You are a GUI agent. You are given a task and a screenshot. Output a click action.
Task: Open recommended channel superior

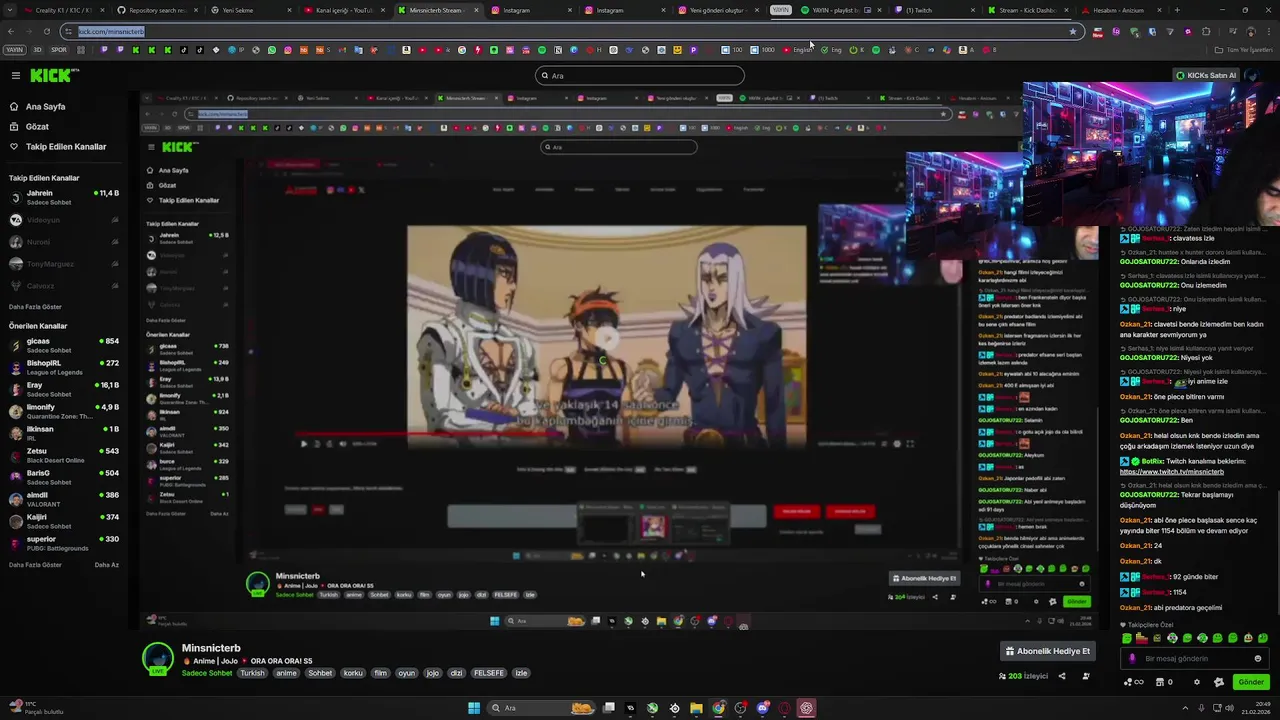[x=64, y=543]
